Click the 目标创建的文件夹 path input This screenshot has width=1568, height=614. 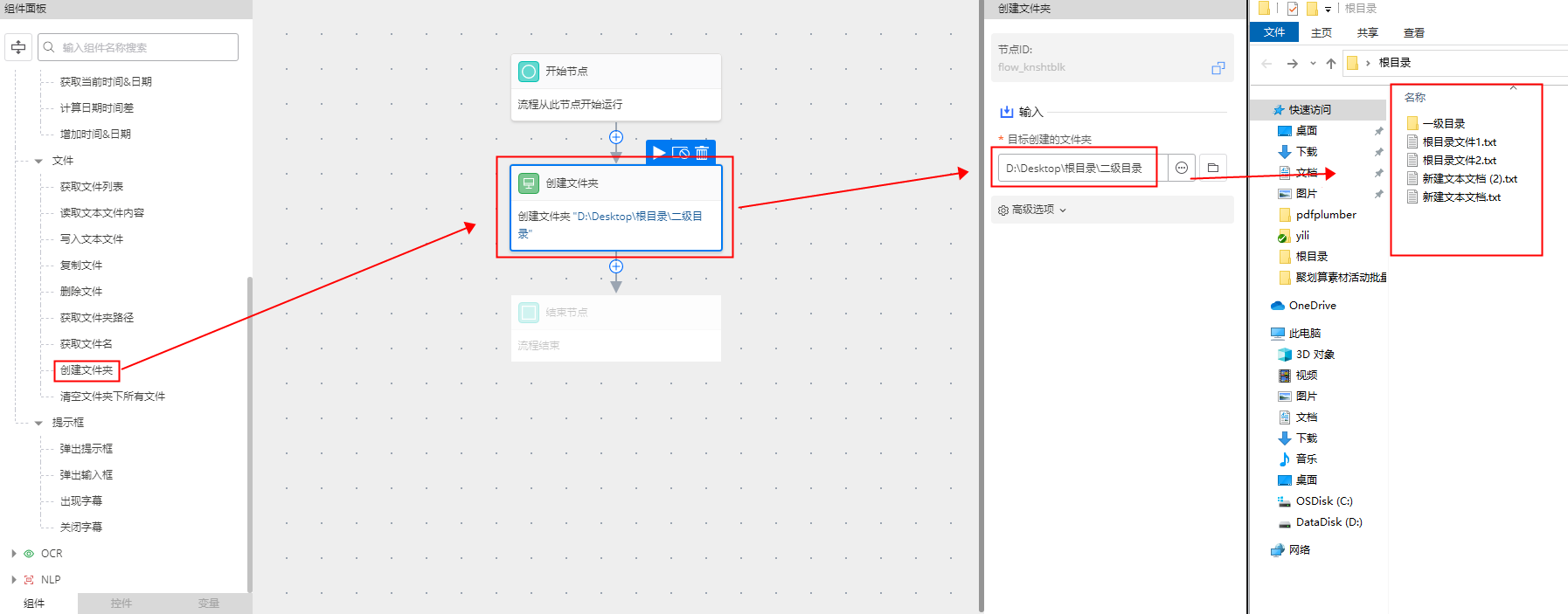pyautogui.click(x=1083, y=168)
